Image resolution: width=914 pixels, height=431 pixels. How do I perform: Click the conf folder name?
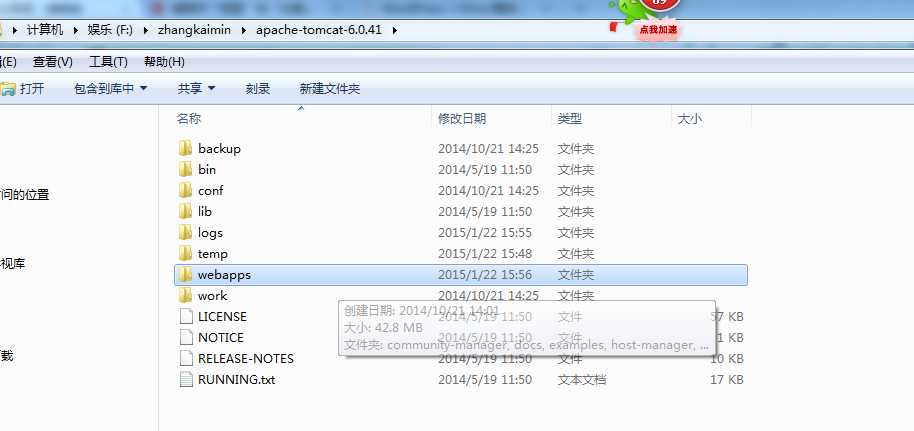pyautogui.click(x=210, y=191)
